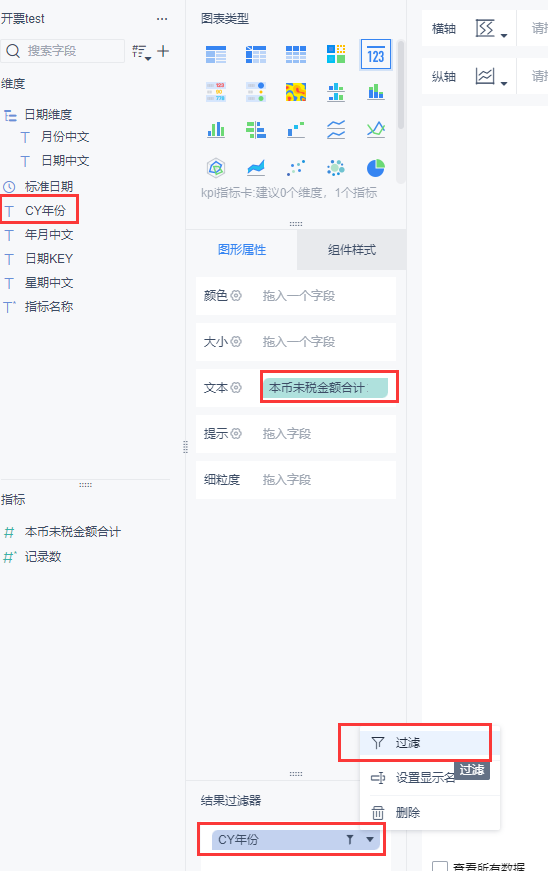Screen dimensions: 548x871
Task: Click the 本币未税金额合计 pill in 文本
Action: coord(325,387)
